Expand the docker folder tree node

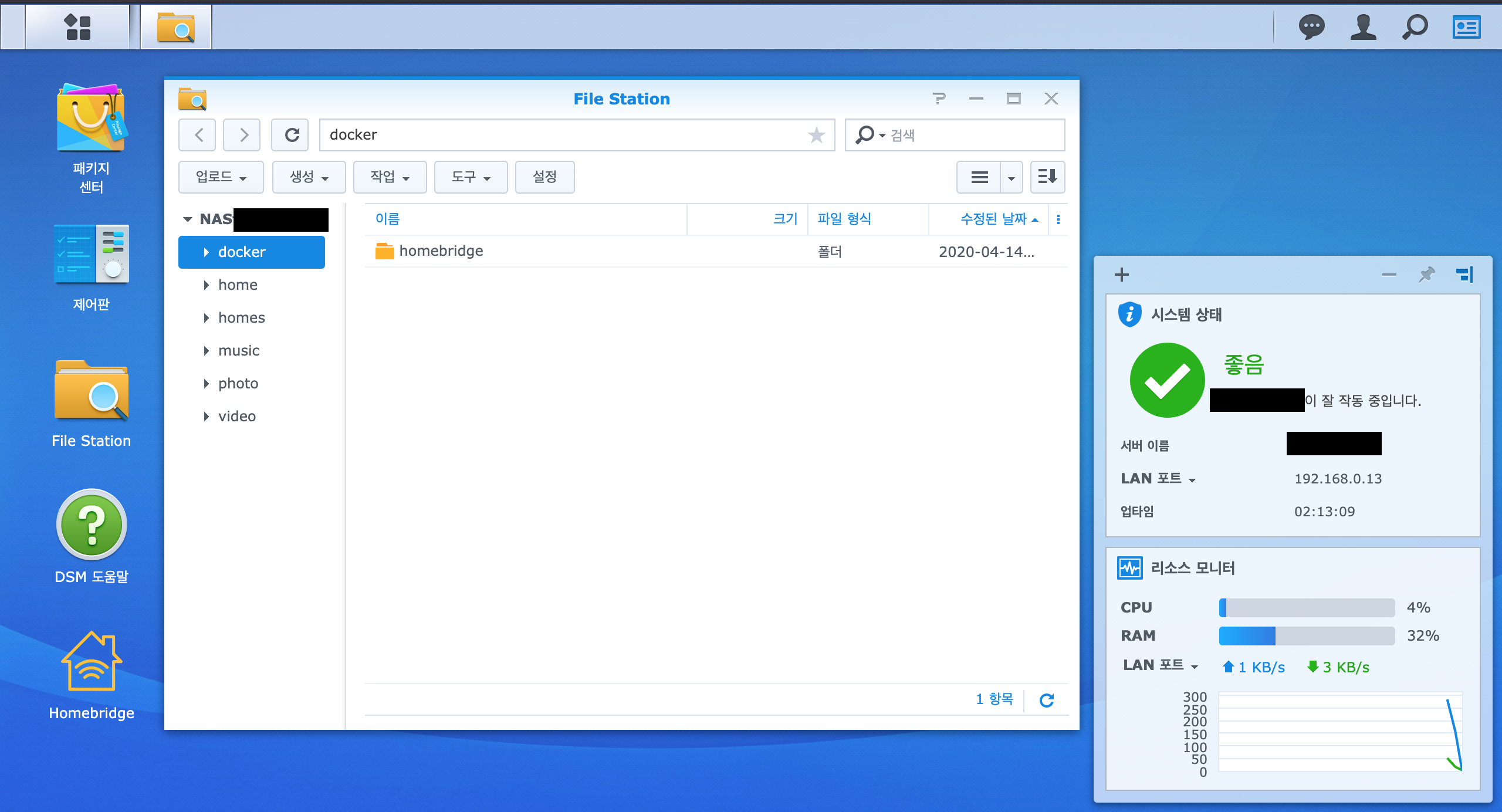[206, 252]
